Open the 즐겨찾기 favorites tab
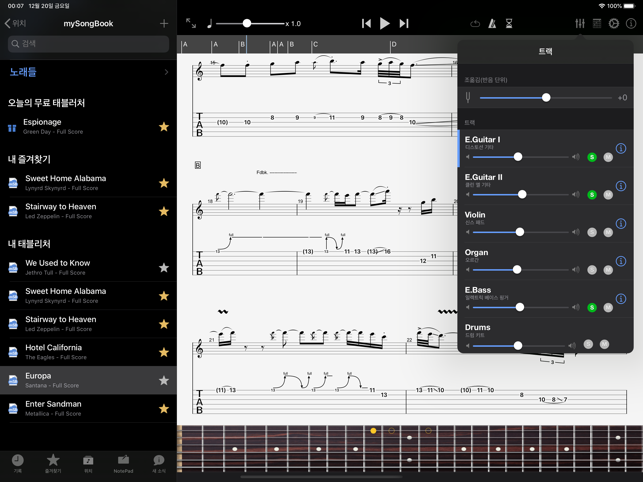Viewport: 643px width, 482px height. pyautogui.click(x=53, y=463)
